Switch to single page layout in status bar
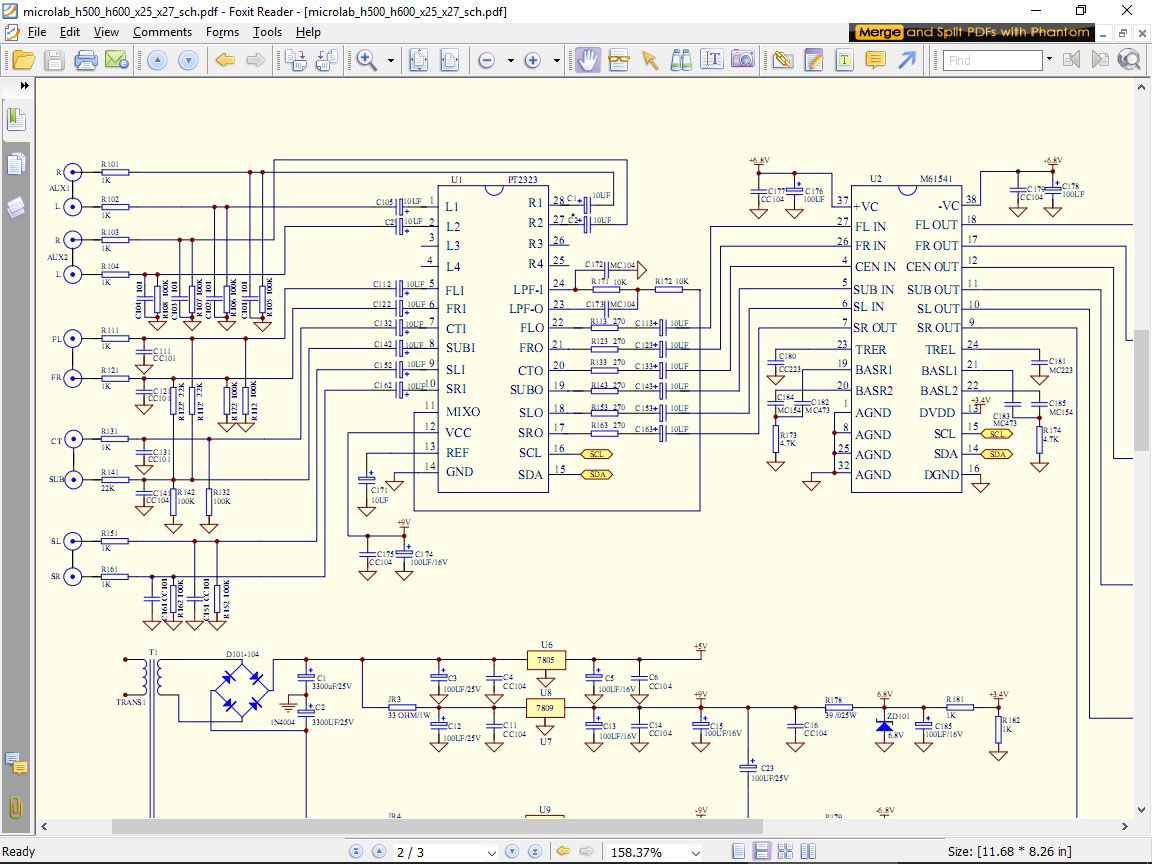Screen dimensions: 1152x864 [x=738, y=852]
